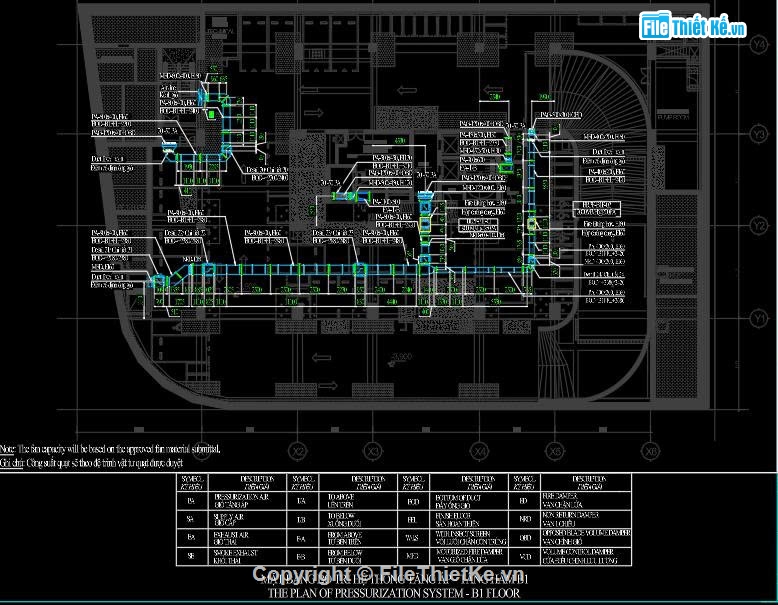The width and height of the screenshot is (778, 605).
Task: Click the X5 grid axis bubble
Action: tap(556, 451)
